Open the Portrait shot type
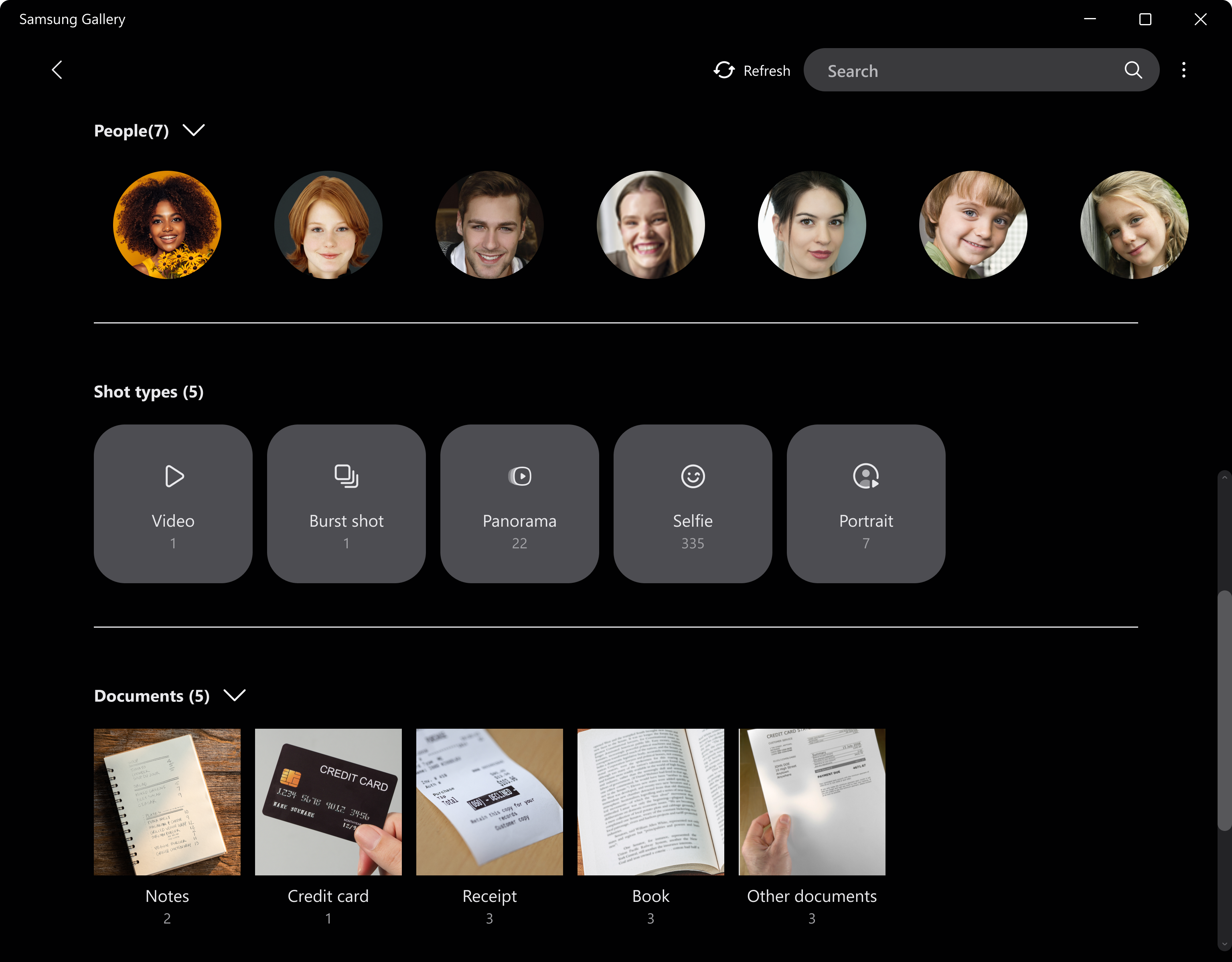 coord(866,503)
